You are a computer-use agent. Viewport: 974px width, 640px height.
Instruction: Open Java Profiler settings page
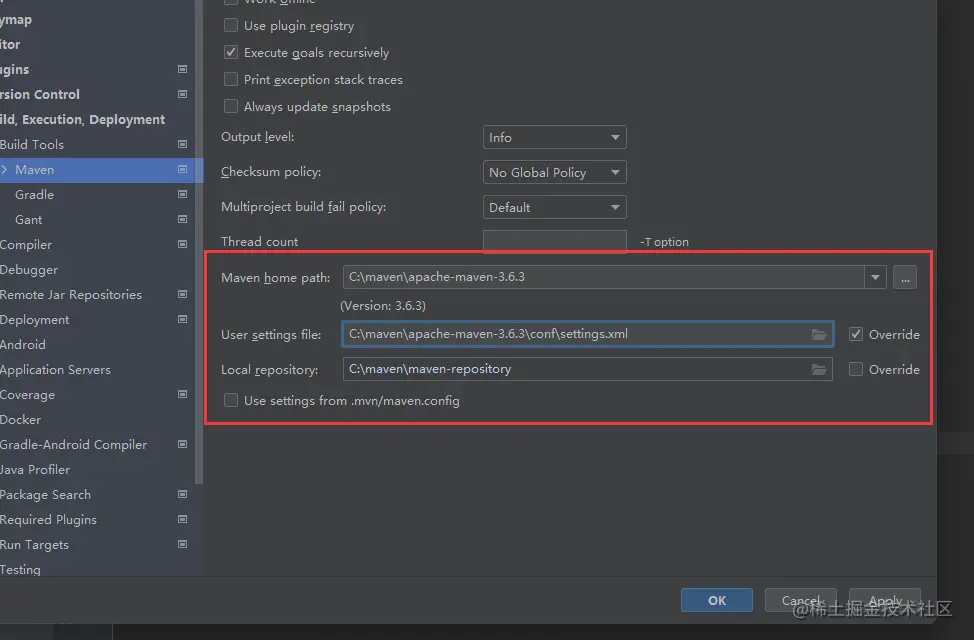[x=35, y=469]
